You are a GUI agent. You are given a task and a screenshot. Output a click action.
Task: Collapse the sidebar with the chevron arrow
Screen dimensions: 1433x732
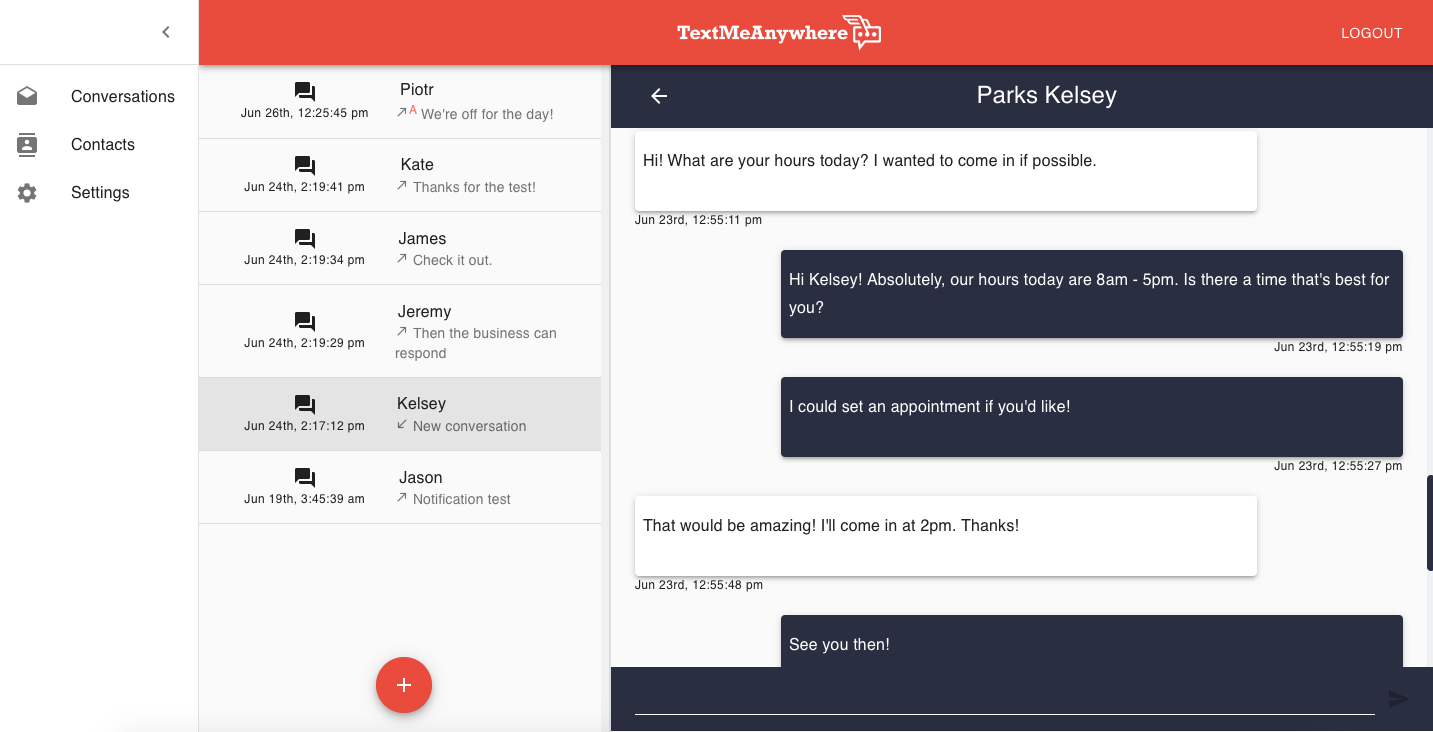pos(166,32)
